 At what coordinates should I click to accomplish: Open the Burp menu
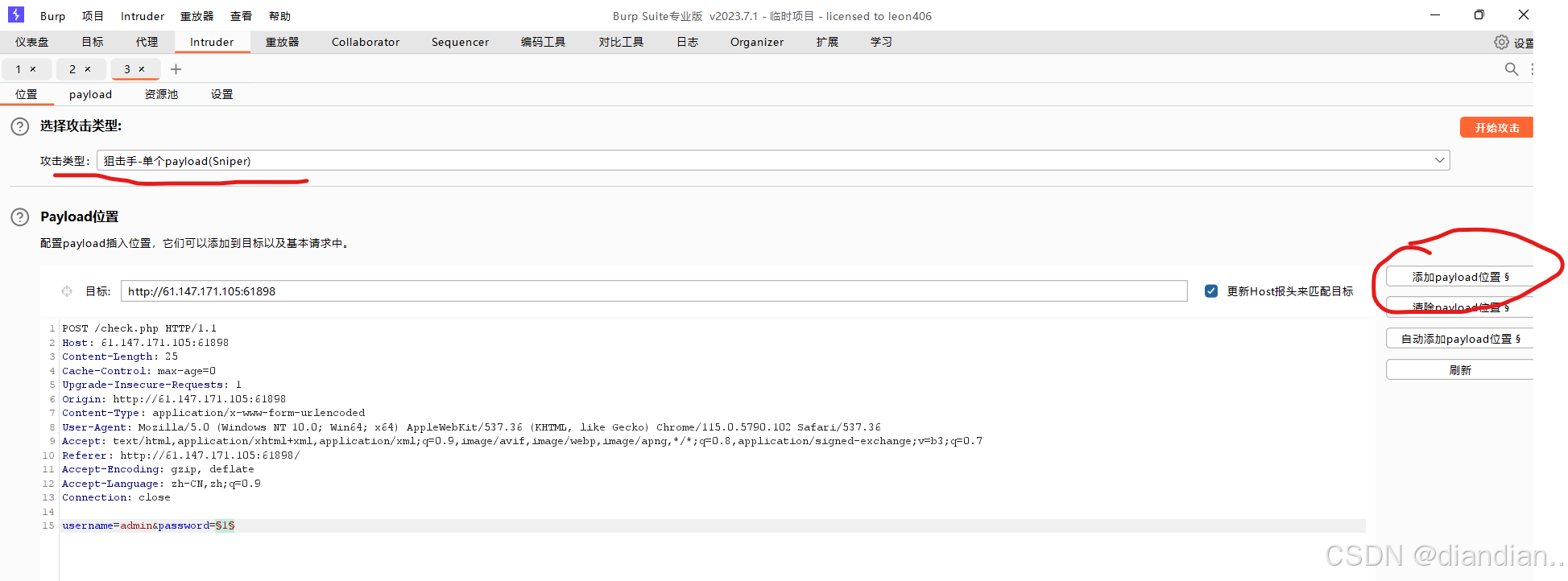coord(52,16)
